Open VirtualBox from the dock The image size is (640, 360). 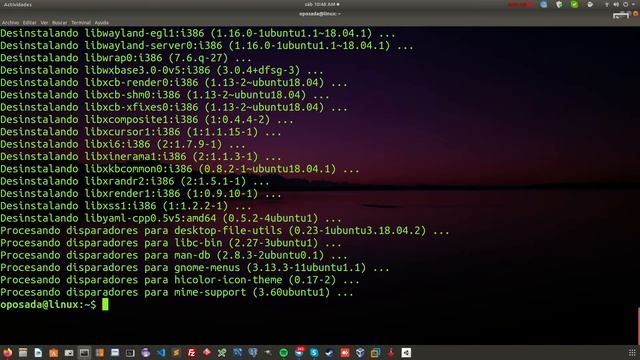point(360,353)
